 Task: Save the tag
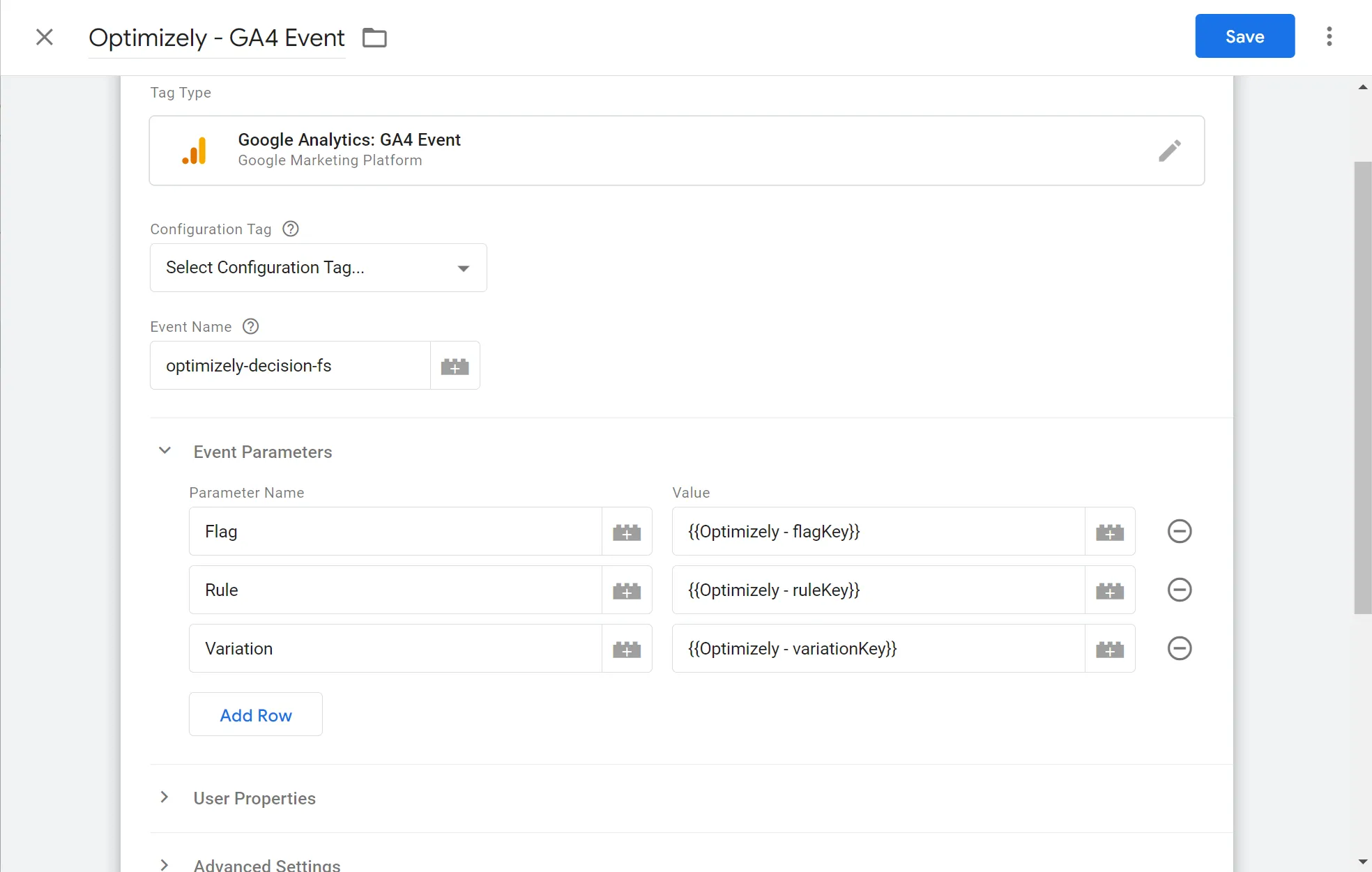1245,36
